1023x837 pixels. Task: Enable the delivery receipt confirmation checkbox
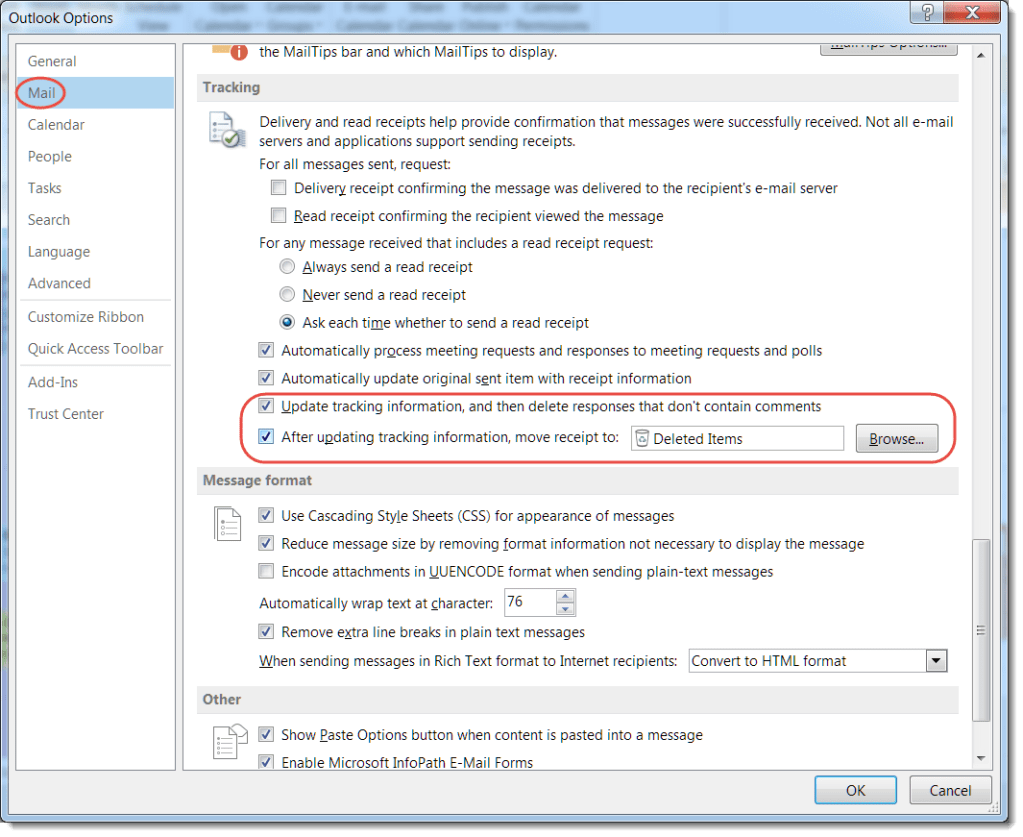278,187
